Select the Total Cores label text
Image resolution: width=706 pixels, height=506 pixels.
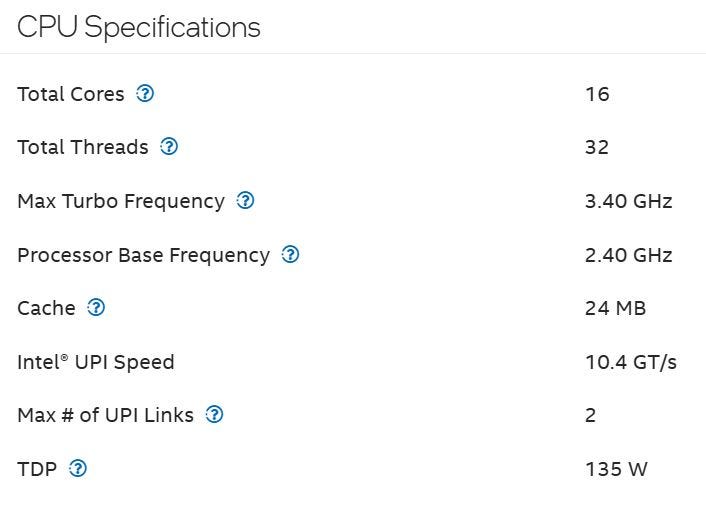[x=71, y=94]
